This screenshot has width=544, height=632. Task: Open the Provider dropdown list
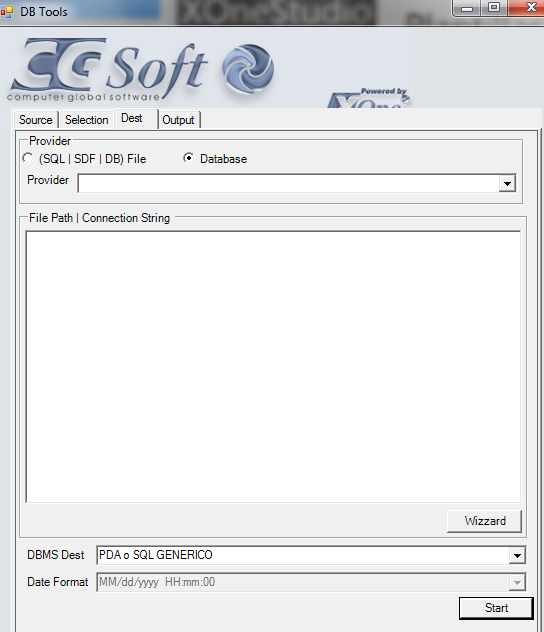click(507, 184)
